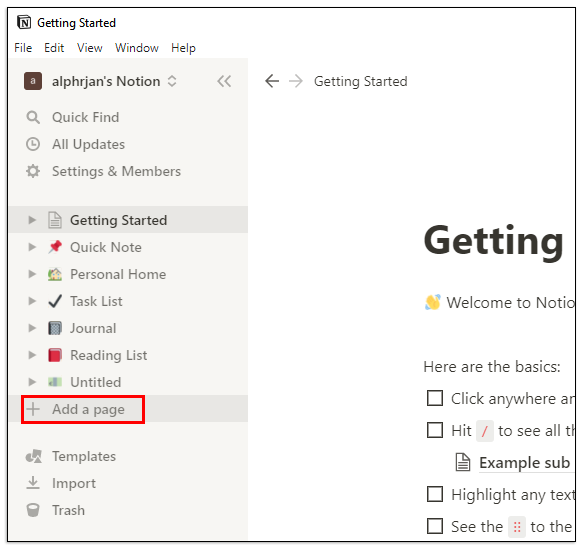Expand the Untitled page tree
The height and width of the screenshot is (550, 584).
point(32,382)
